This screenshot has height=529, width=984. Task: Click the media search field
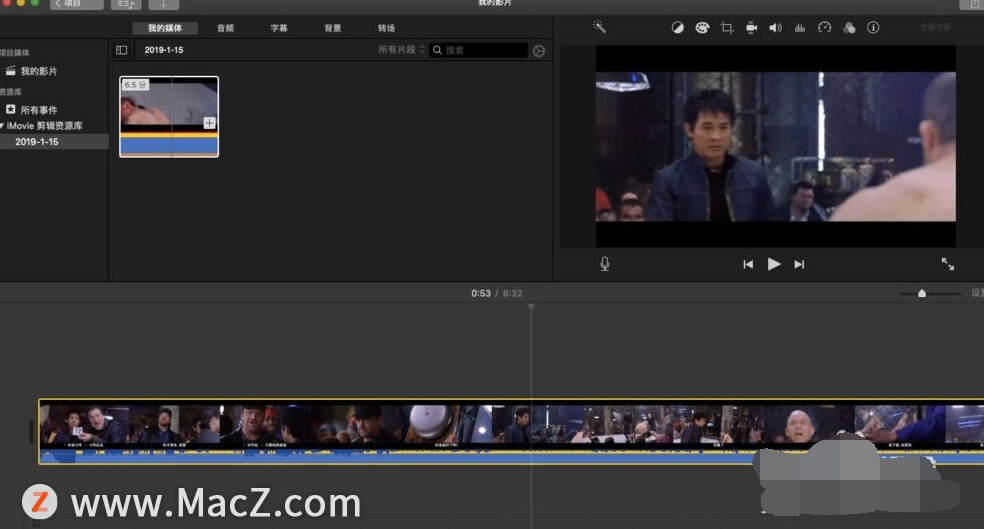pos(479,50)
